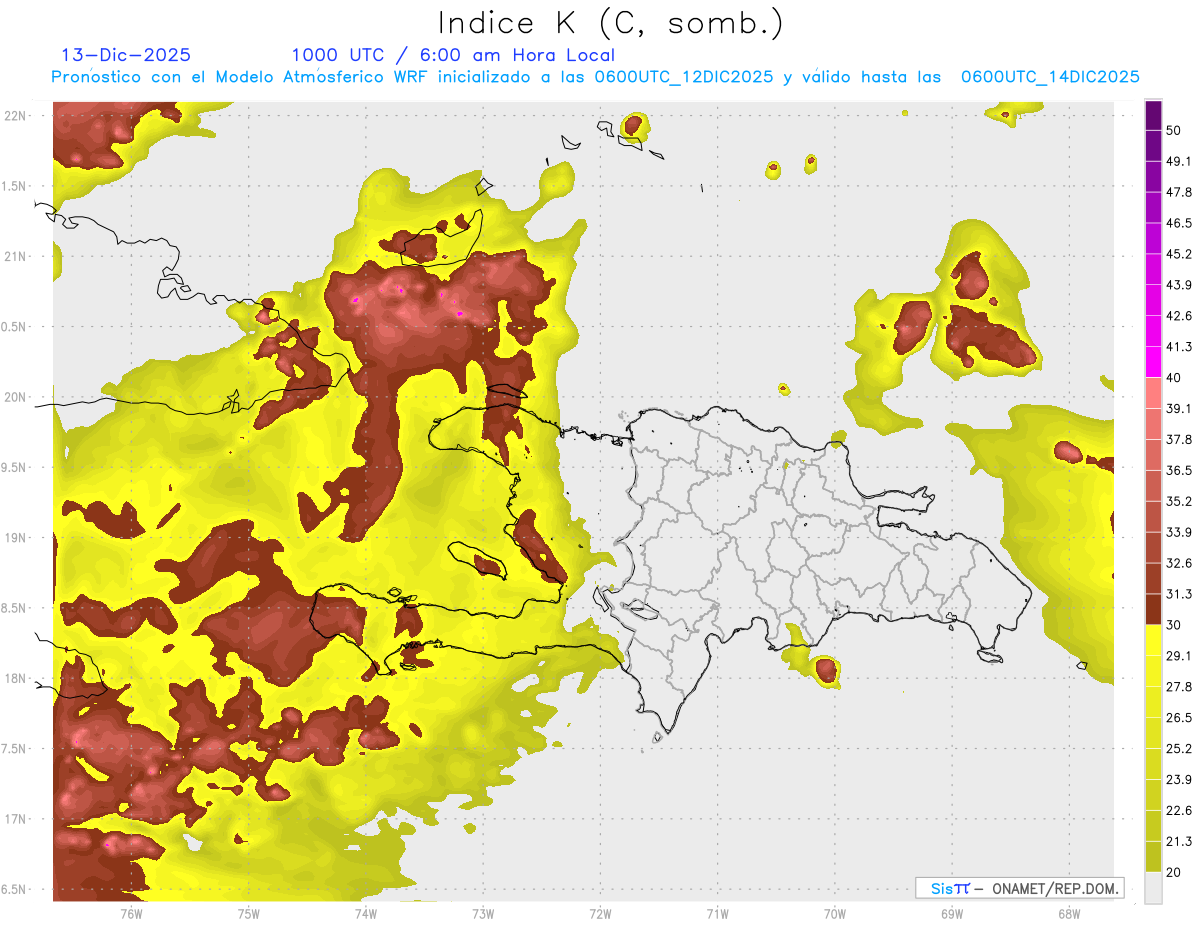Click the salmon legend swatch between 40 and 39.1
Screen dimensions: 1200x927
tap(1153, 392)
